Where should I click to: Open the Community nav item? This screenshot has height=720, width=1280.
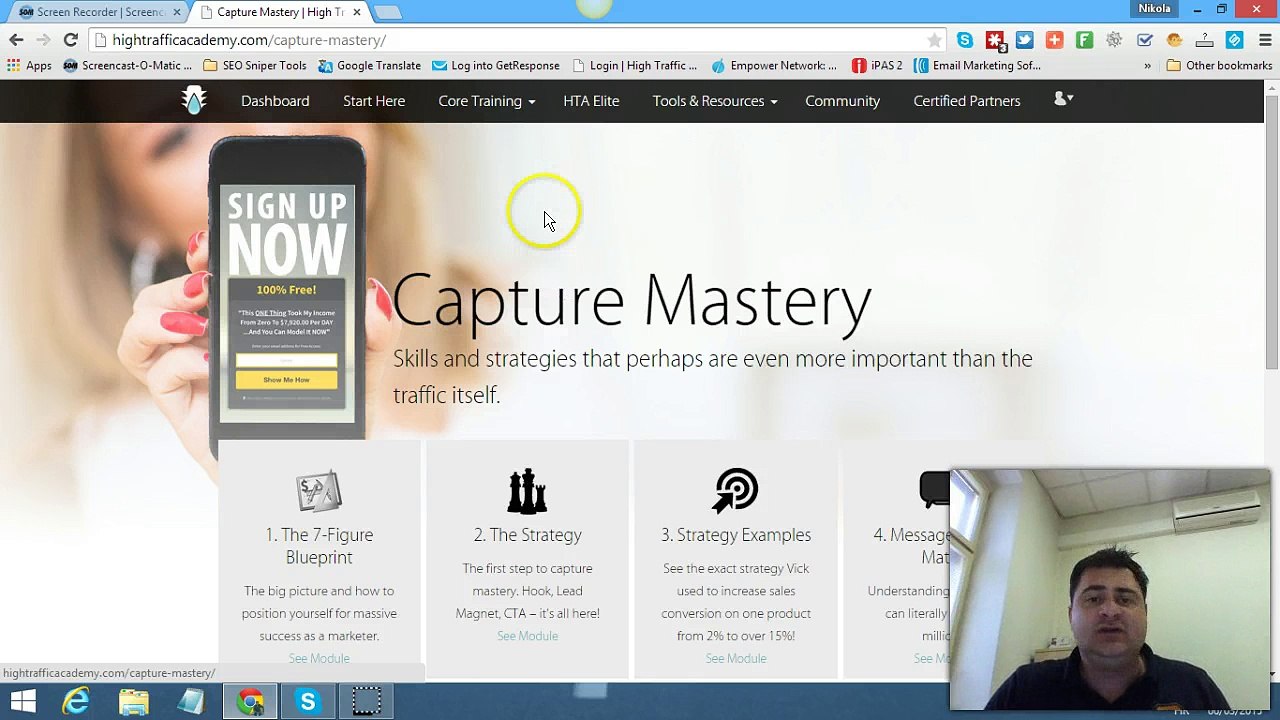coord(842,101)
